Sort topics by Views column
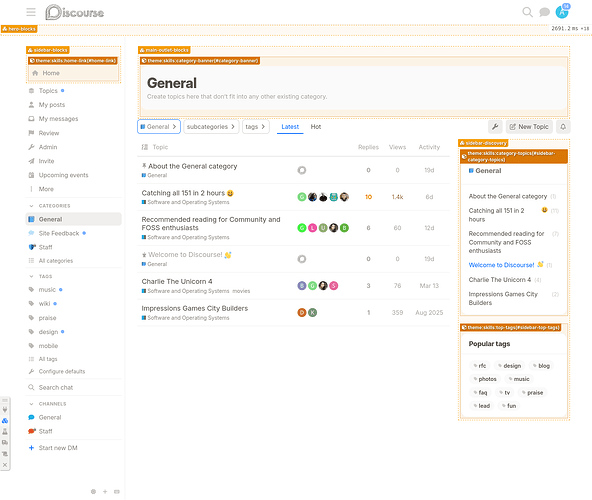This screenshot has width=592, height=500. click(397, 147)
